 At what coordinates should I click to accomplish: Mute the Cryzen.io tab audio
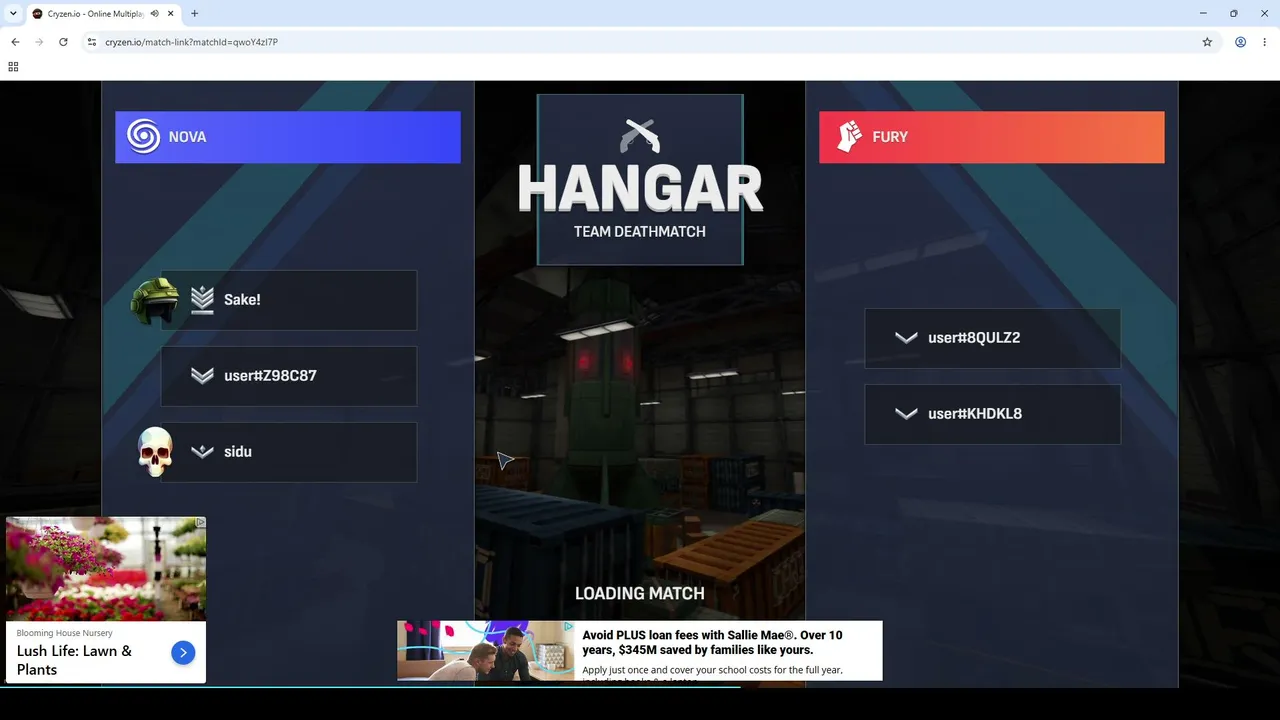click(x=155, y=14)
